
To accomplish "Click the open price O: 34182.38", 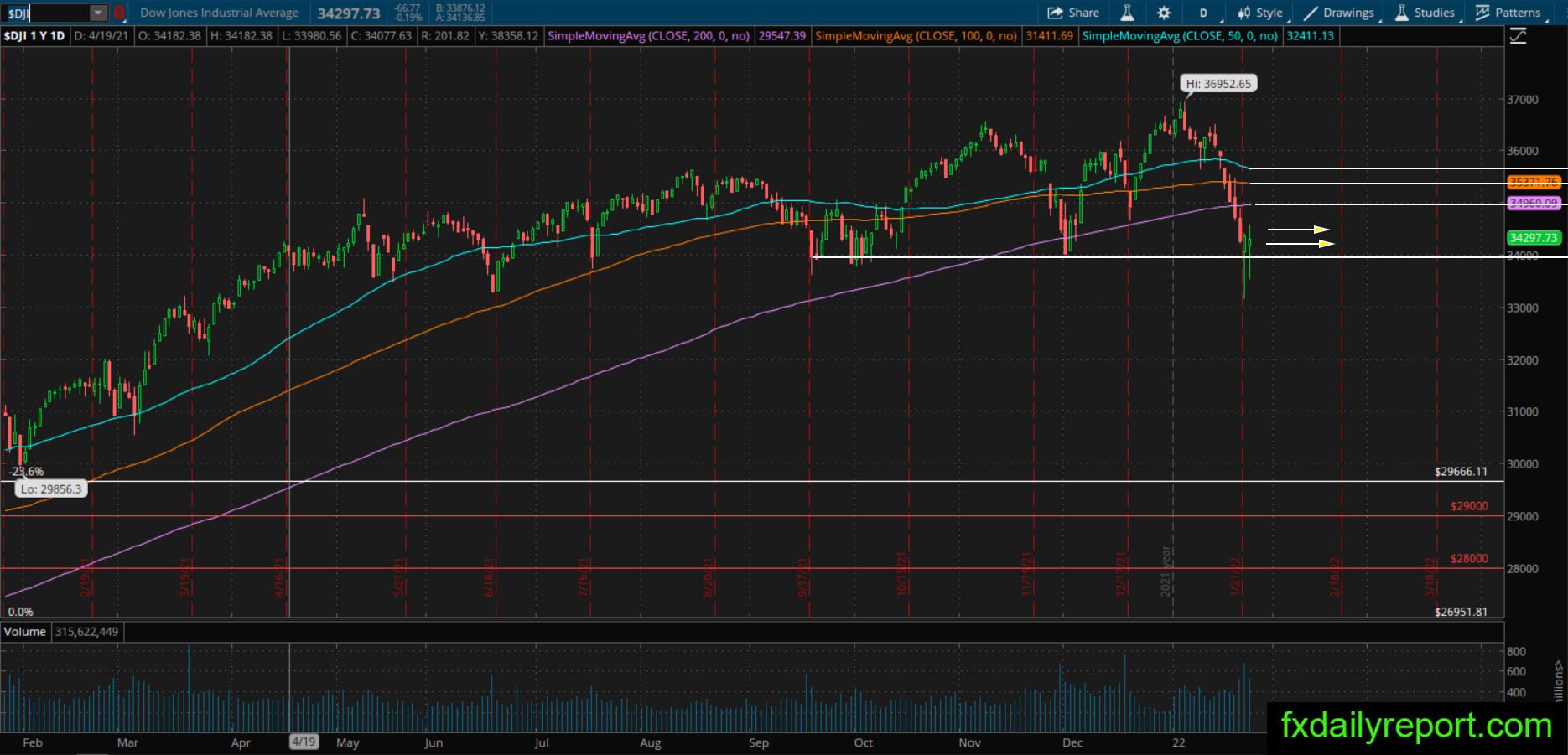I will [169, 36].
